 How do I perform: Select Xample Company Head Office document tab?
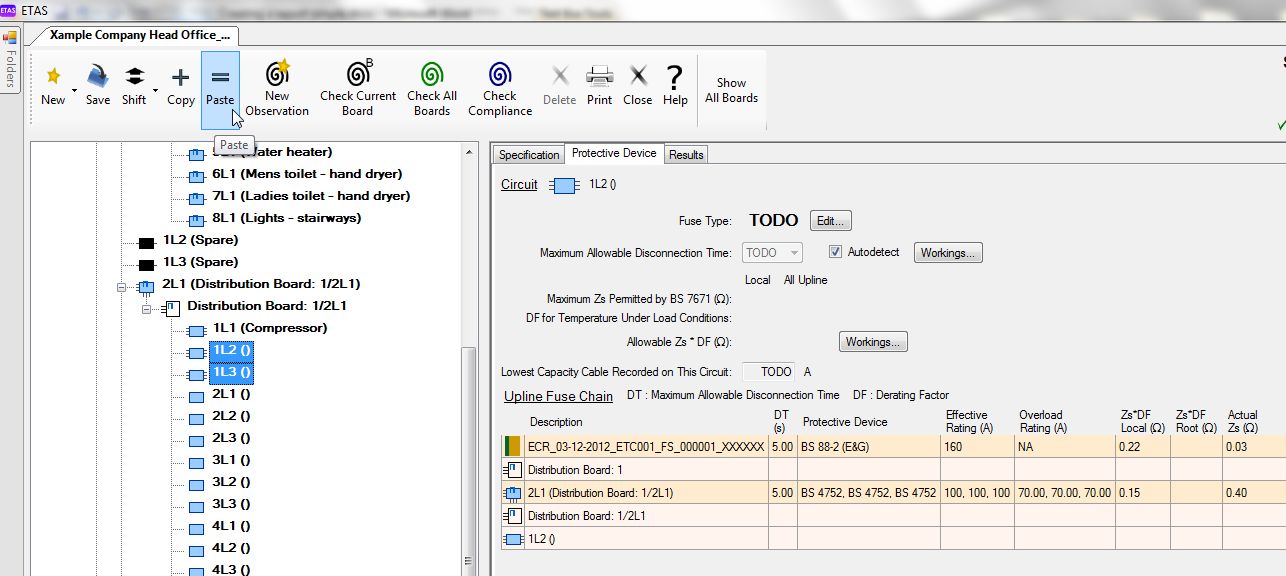[x=139, y=34]
